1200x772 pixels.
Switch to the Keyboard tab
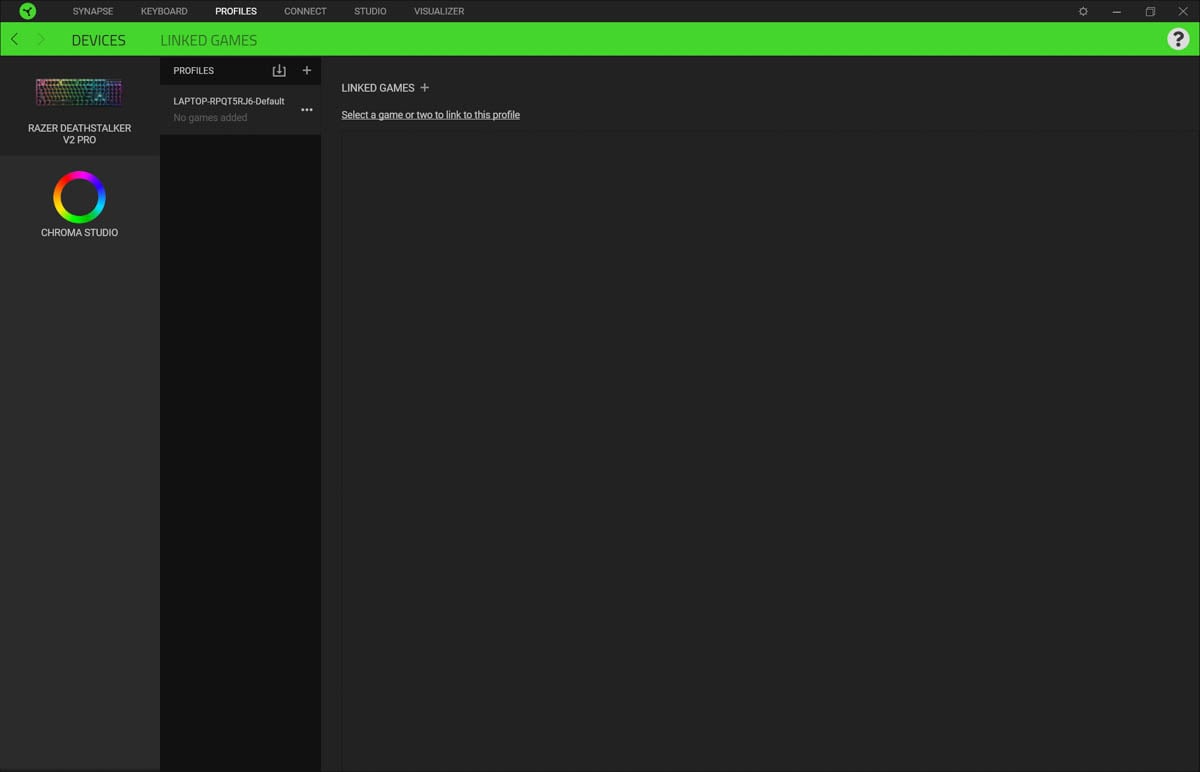click(x=164, y=11)
